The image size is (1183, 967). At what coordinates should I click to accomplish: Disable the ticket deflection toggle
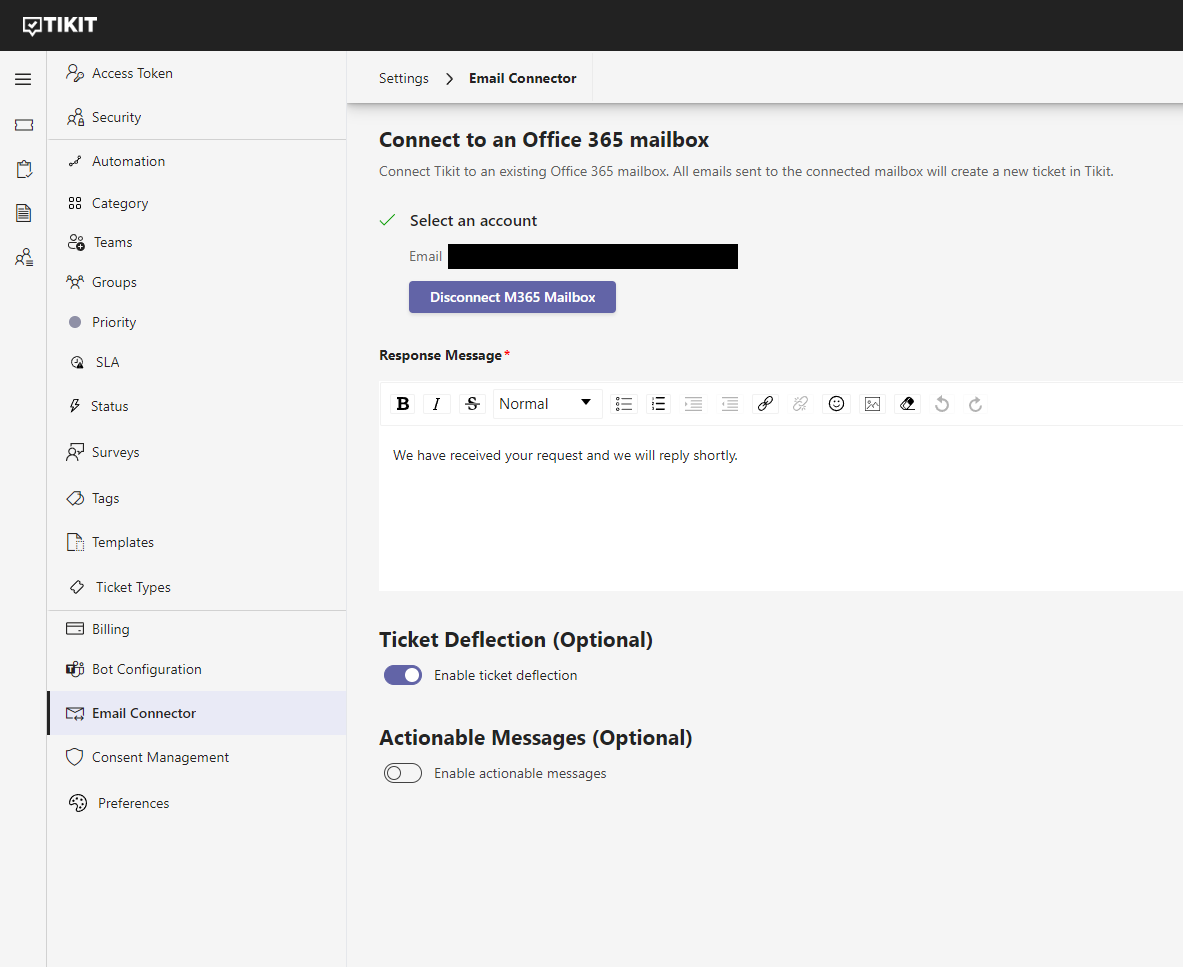(403, 675)
